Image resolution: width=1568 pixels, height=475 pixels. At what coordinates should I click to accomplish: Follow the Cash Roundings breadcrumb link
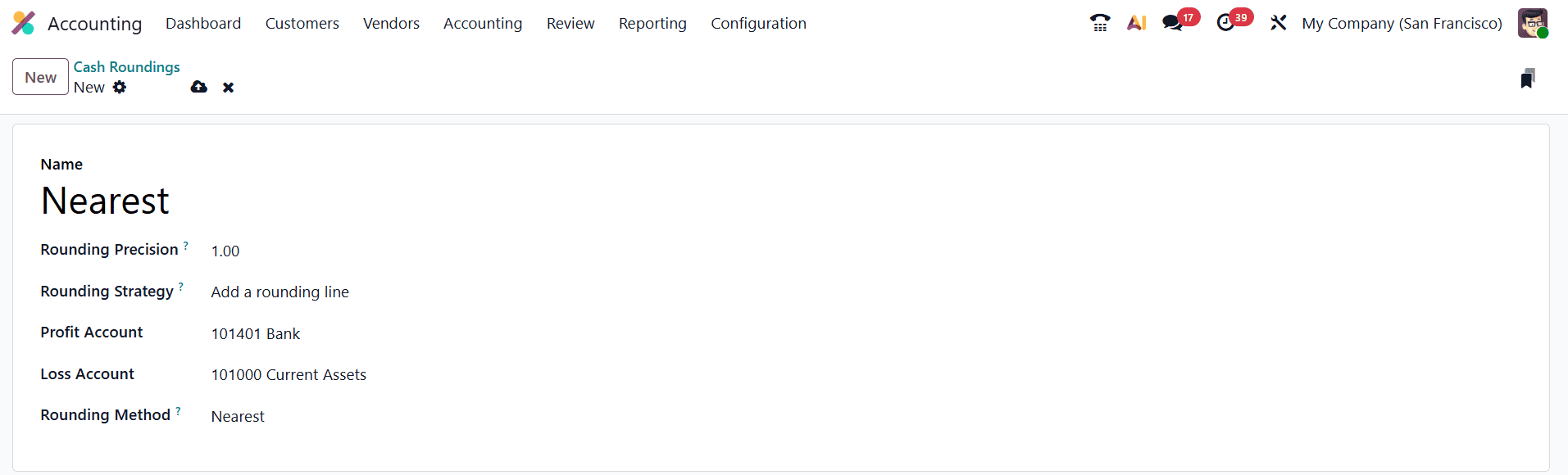[126, 66]
